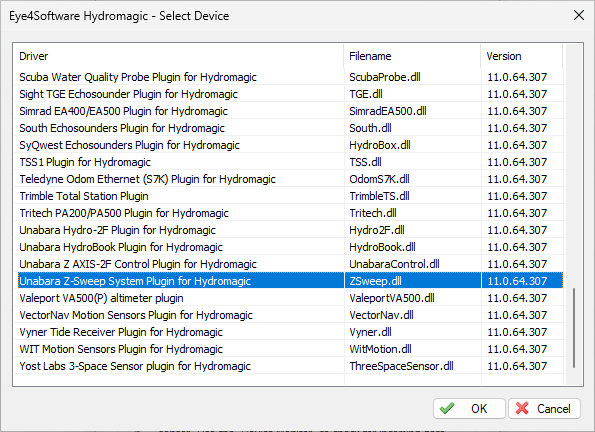Viewport: 595px width, 432px height.
Task: Pick Teledyne Odom Ethernet (S7K) Plugin
Action: pos(288,179)
